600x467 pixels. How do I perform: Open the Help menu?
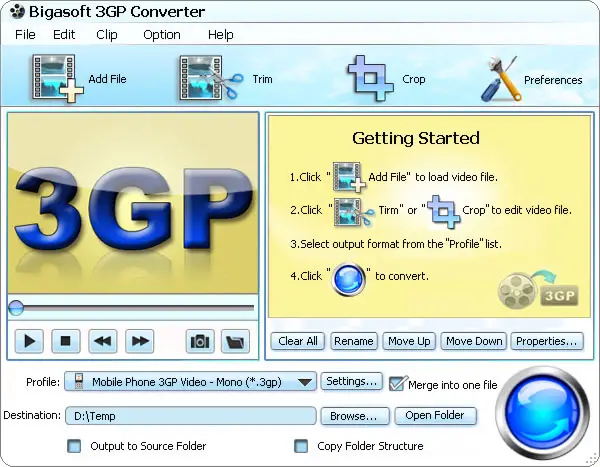coord(221,35)
